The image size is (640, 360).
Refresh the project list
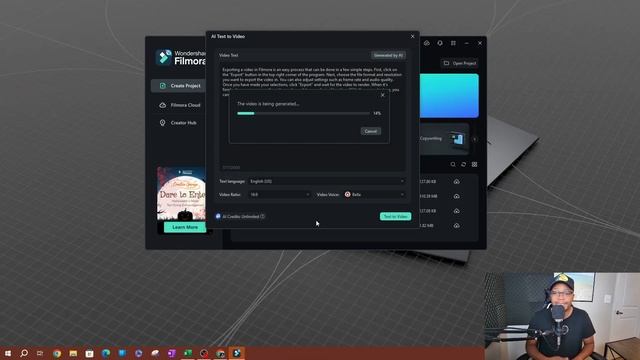[464, 164]
